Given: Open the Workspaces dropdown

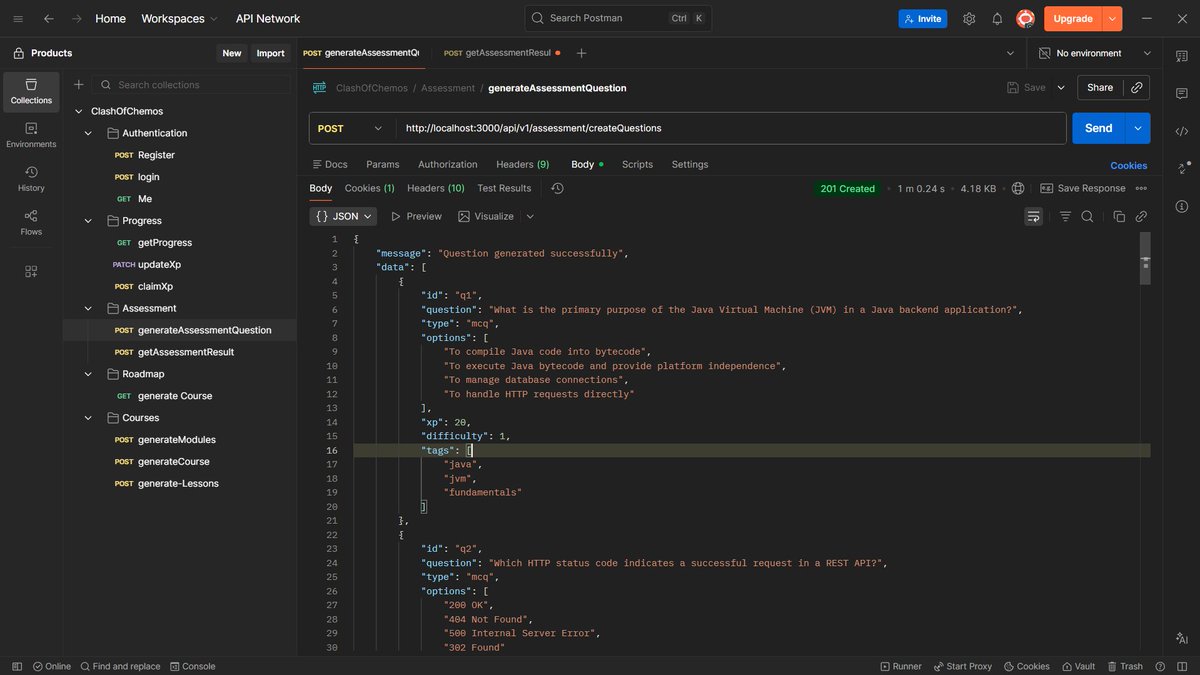Looking at the screenshot, I should [x=179, y=18].
